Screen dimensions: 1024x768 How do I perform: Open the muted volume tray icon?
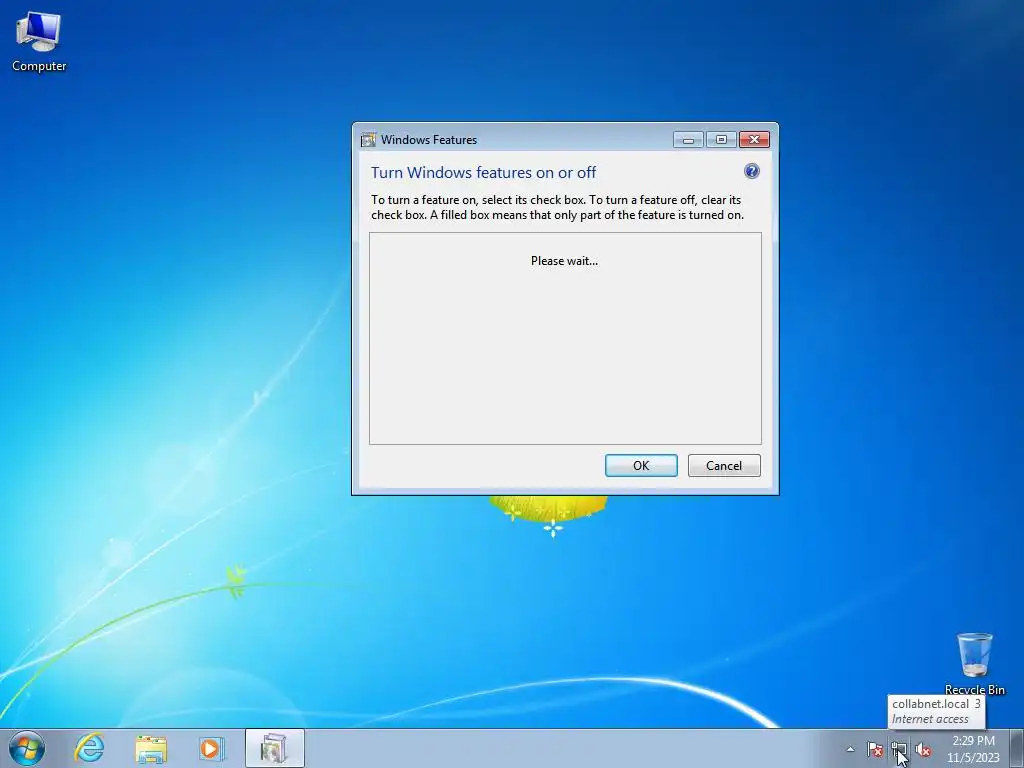coord(923,749)
